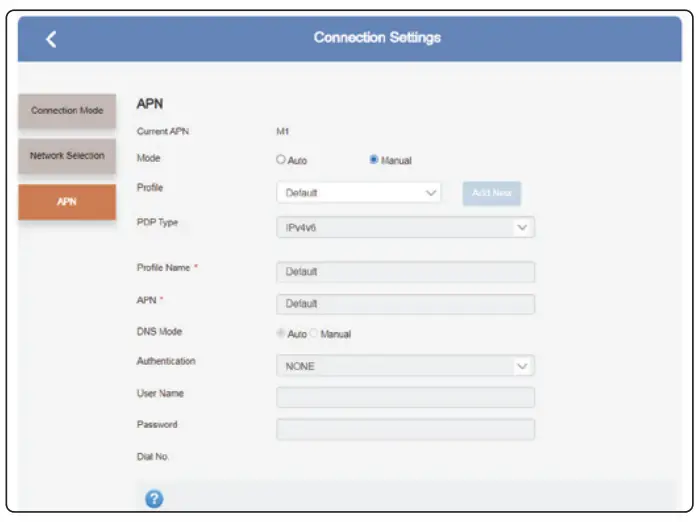This screenshot has height=522, width=699.
Task: Go back using the header arrow
Action: (x=51, y=39)
